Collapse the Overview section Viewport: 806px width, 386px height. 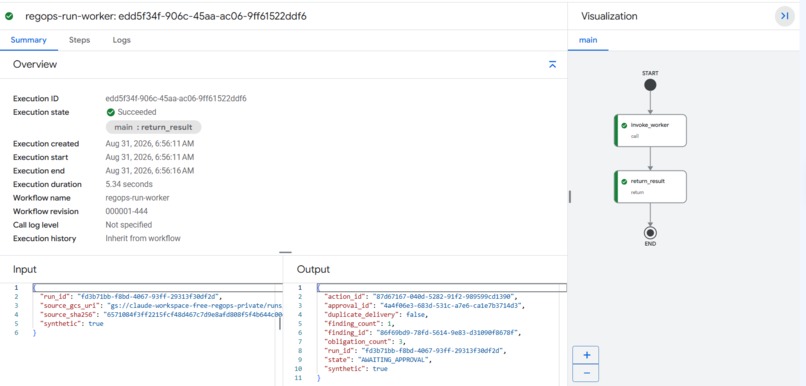click(x=553, y=65)
